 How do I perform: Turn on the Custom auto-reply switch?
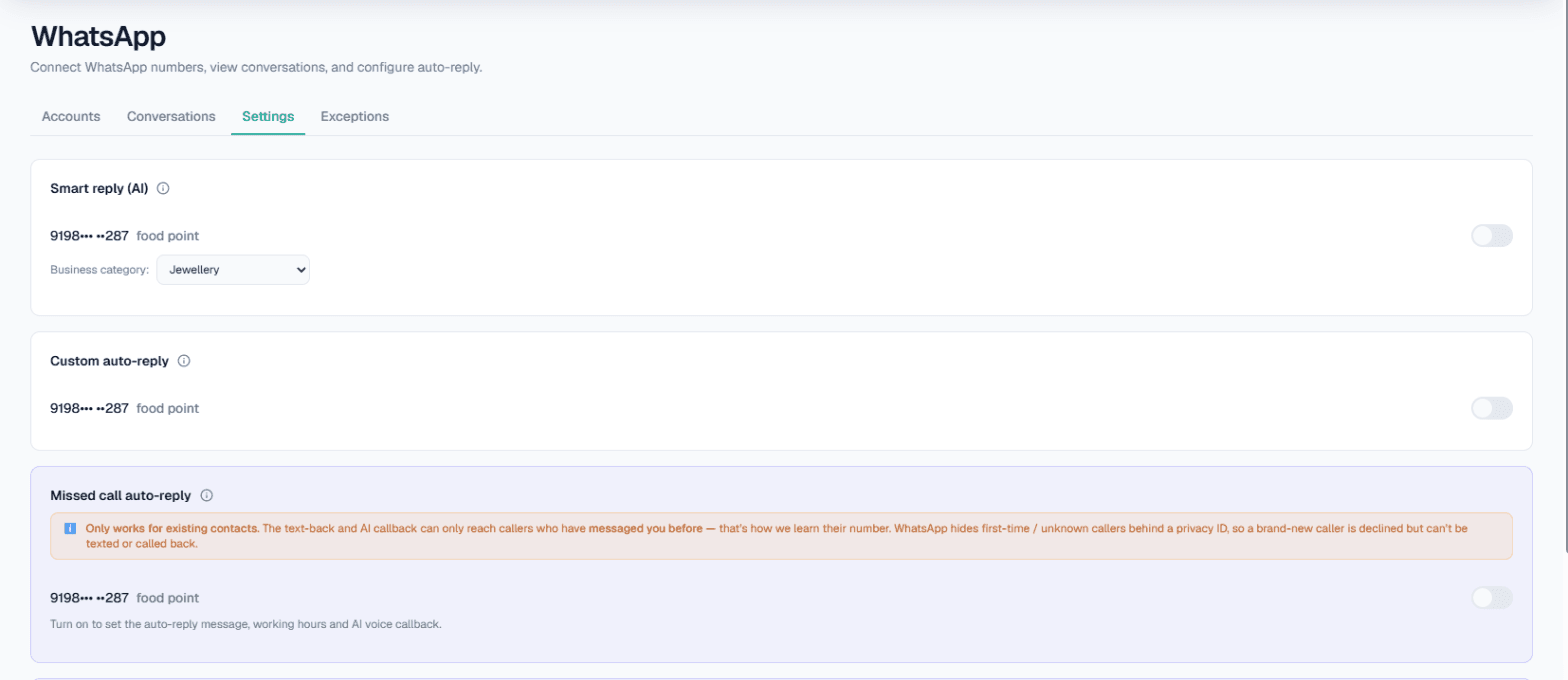[x=1492, y=408]
